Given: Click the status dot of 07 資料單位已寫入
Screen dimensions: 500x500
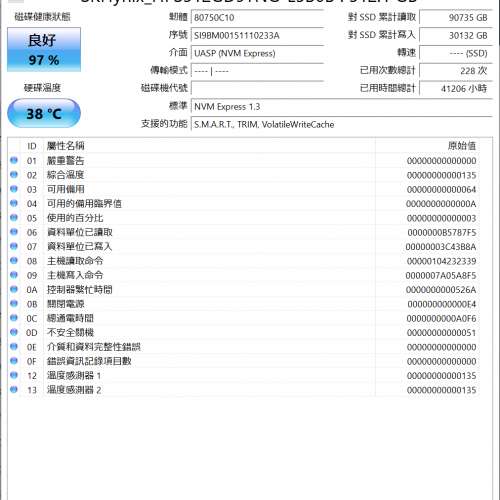Looking at the screenshot, I should [x=14, y=246].
